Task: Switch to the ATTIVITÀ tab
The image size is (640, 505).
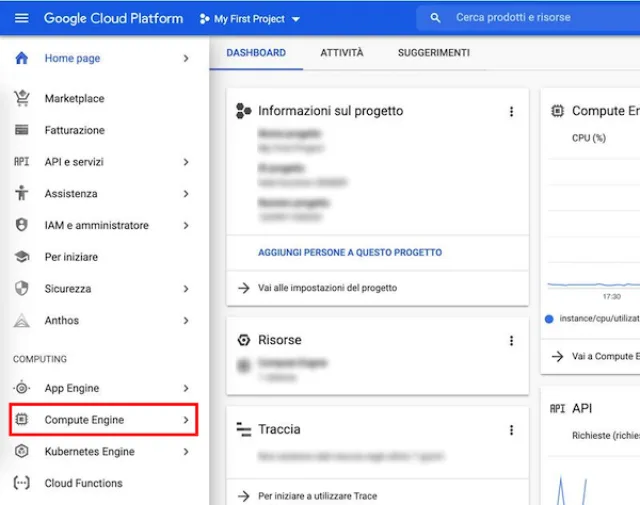Action: click(342, 53)
